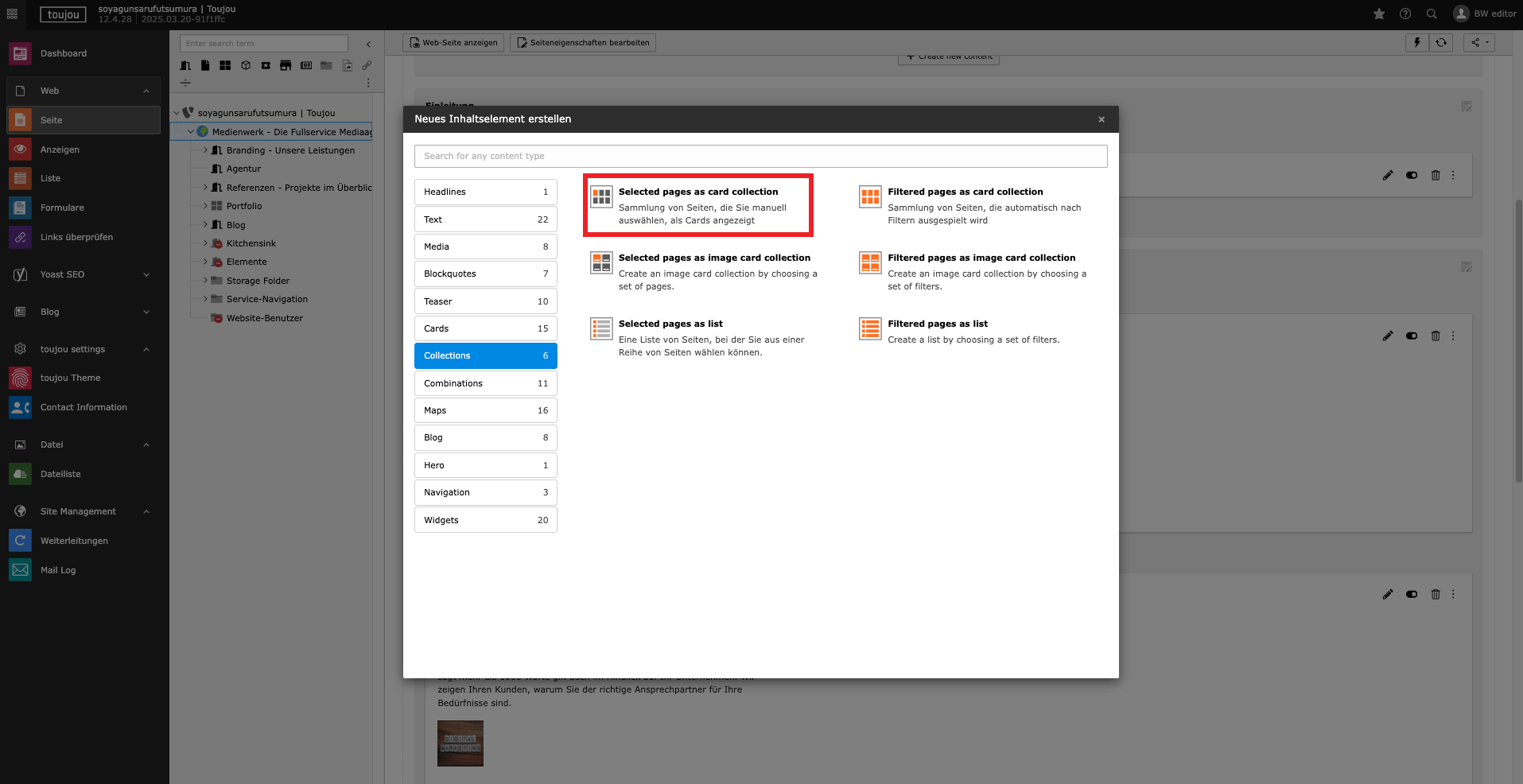Click Web-Seite anzeigen button
This screenshot has height=784, width=1523.
(453, 43)
